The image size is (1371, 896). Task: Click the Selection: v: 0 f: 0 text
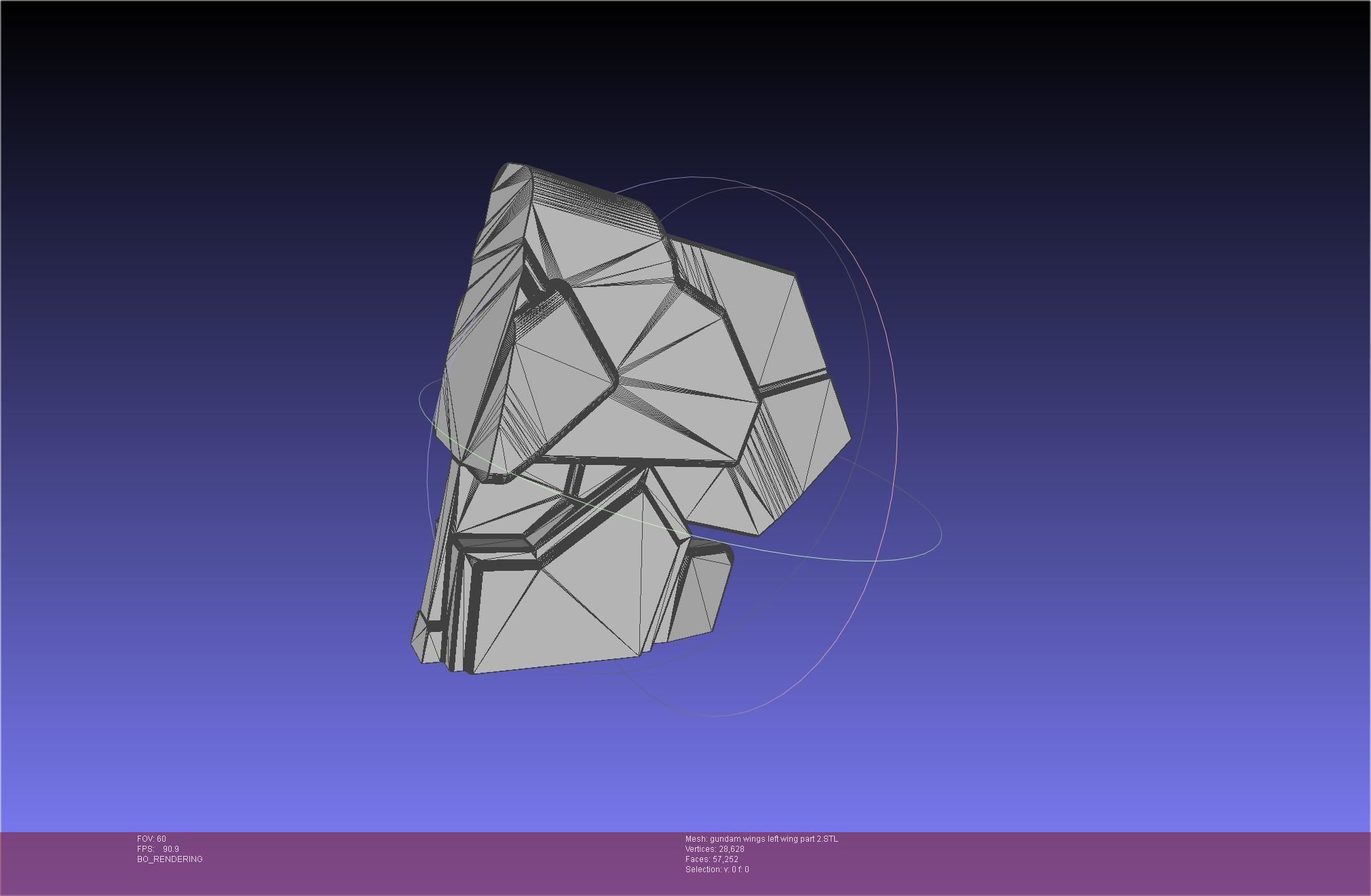717,870
